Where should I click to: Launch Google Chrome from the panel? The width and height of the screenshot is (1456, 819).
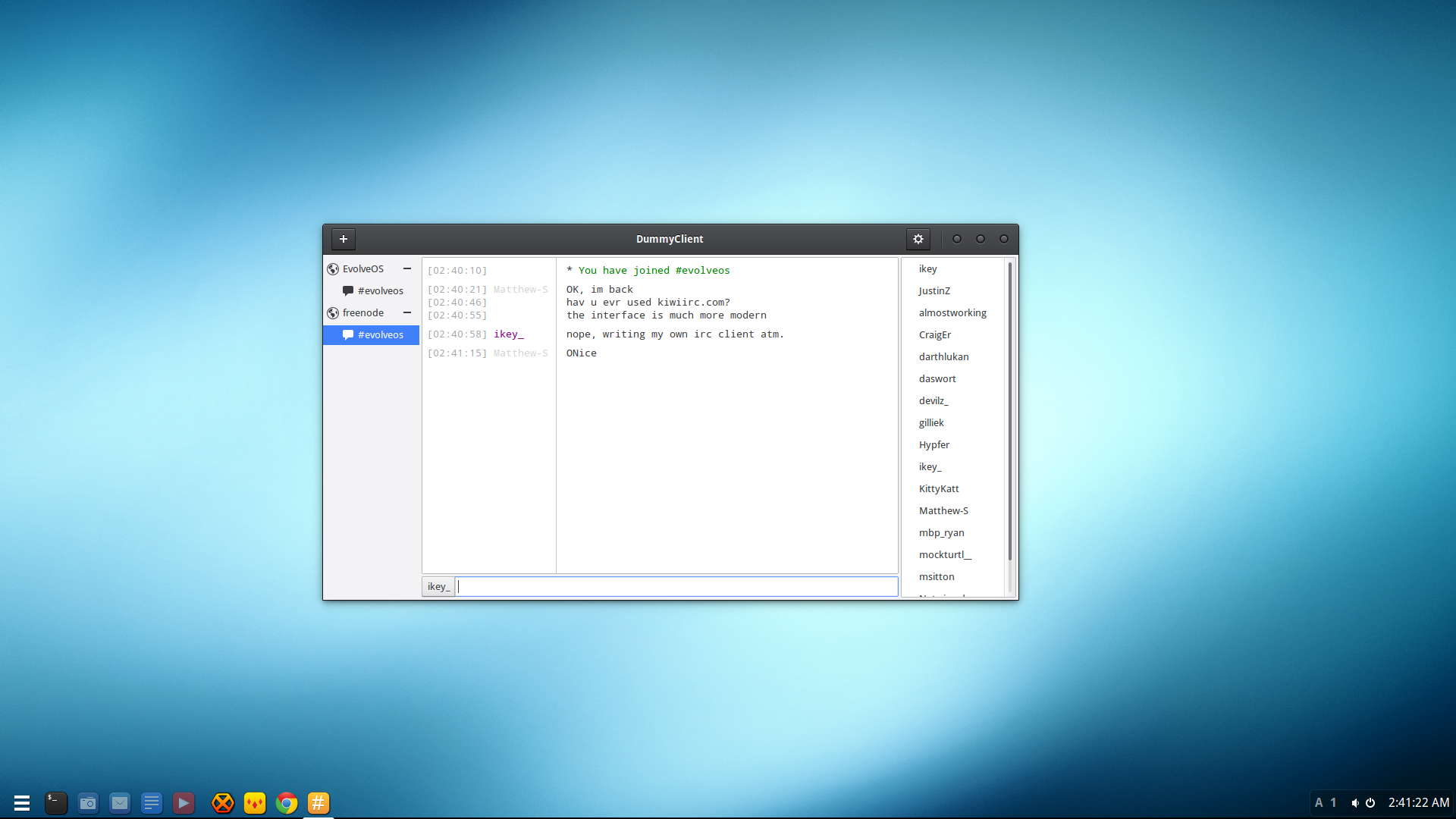click(x=287, y=803)
